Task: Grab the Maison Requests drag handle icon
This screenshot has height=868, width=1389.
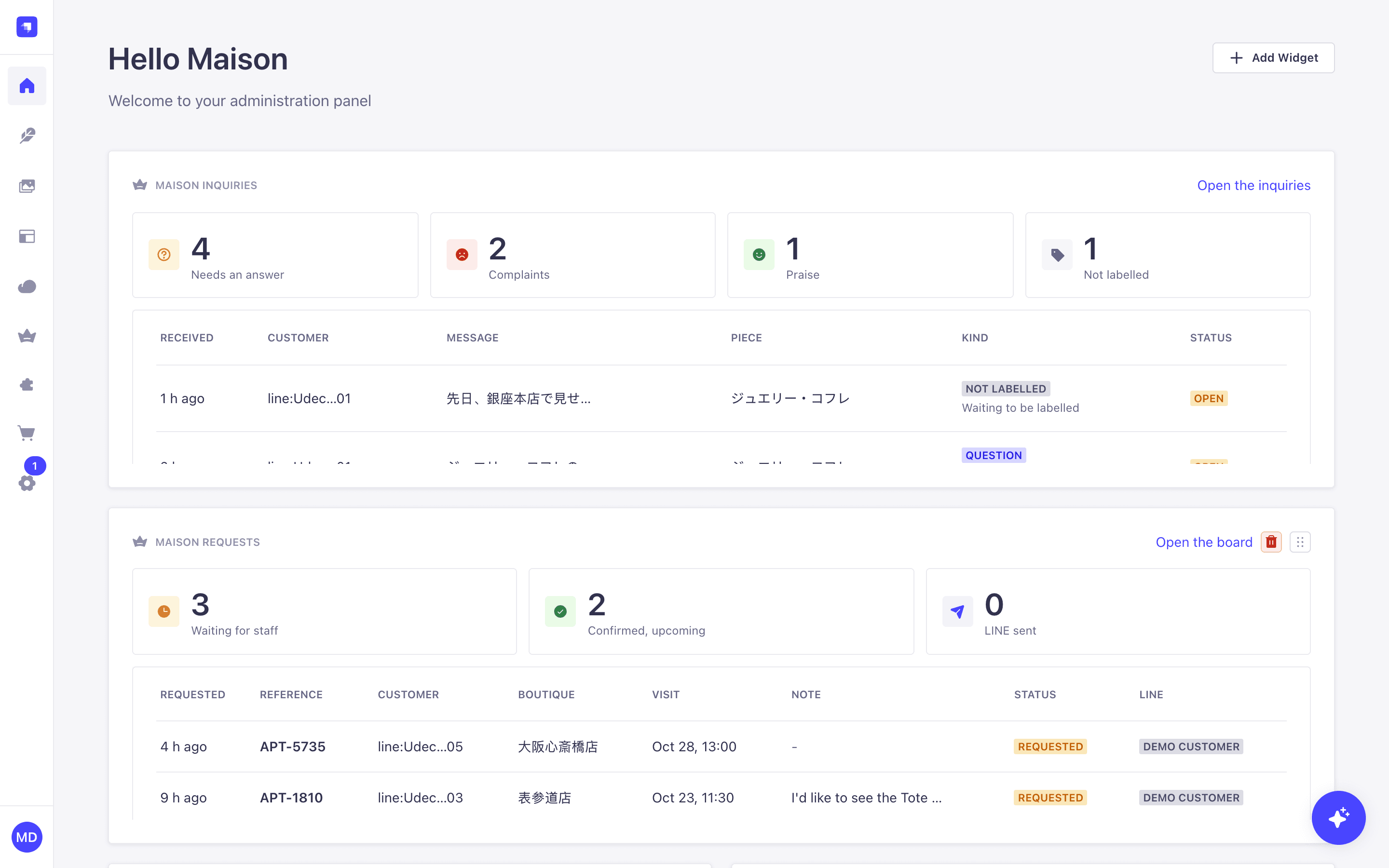Action: (x=1300, y=542)
